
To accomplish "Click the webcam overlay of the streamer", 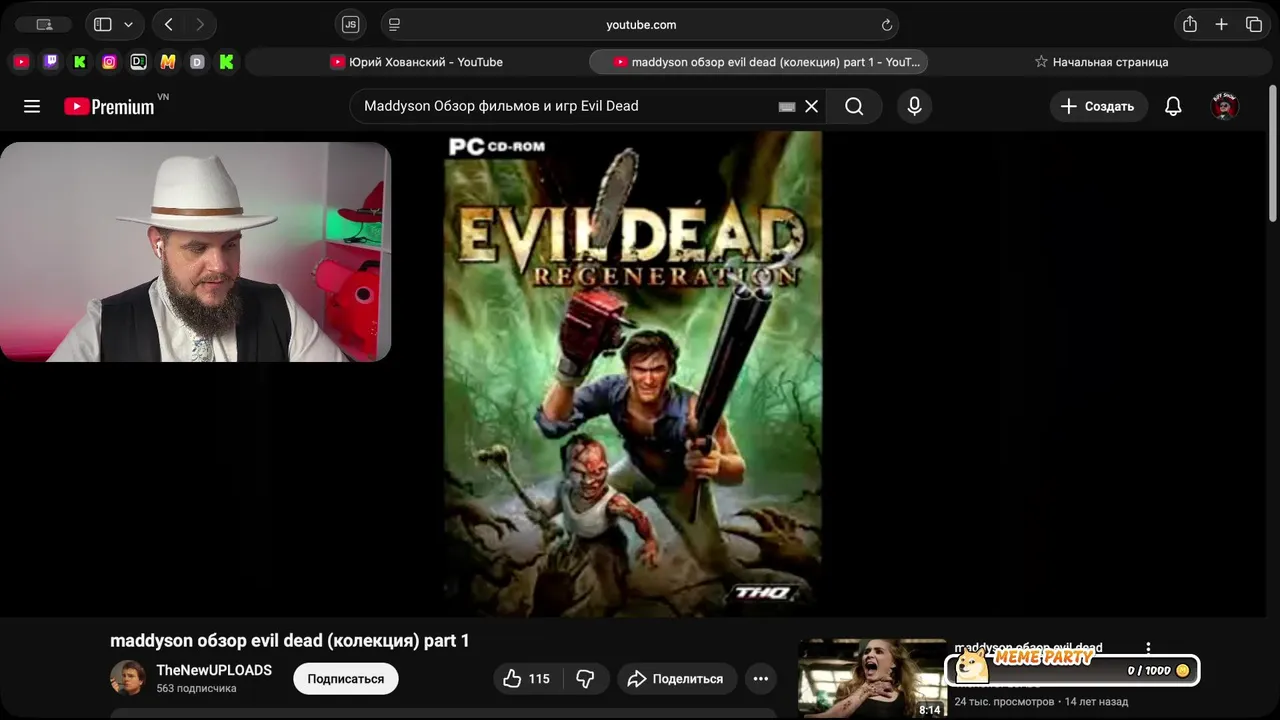I will [x=195, y=252].
